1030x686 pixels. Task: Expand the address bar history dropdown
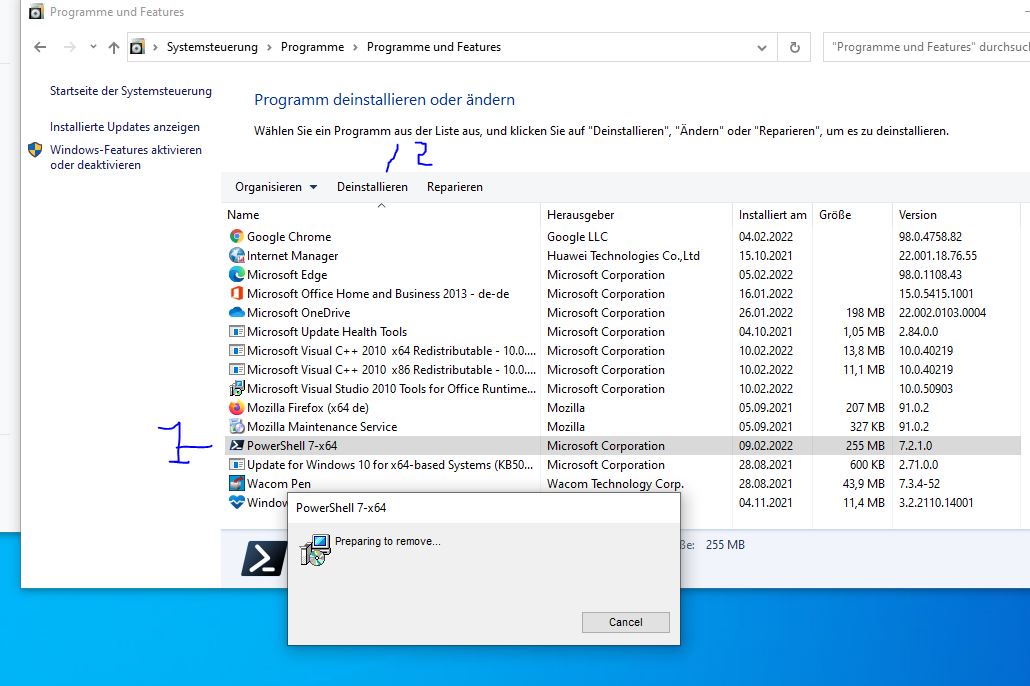761,47
